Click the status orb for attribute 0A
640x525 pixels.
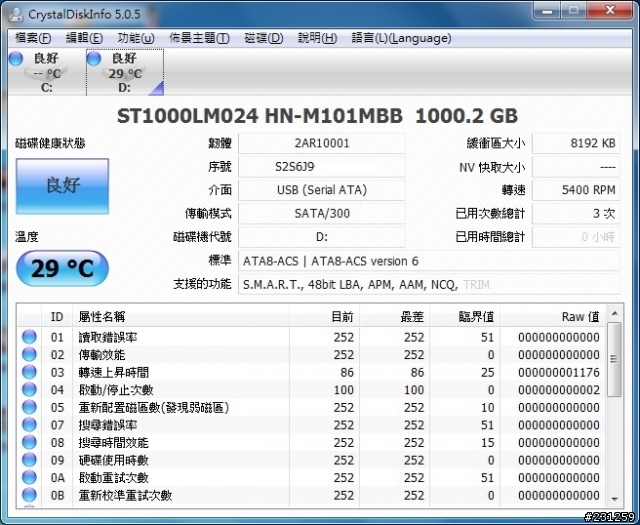tap(29, 477)
